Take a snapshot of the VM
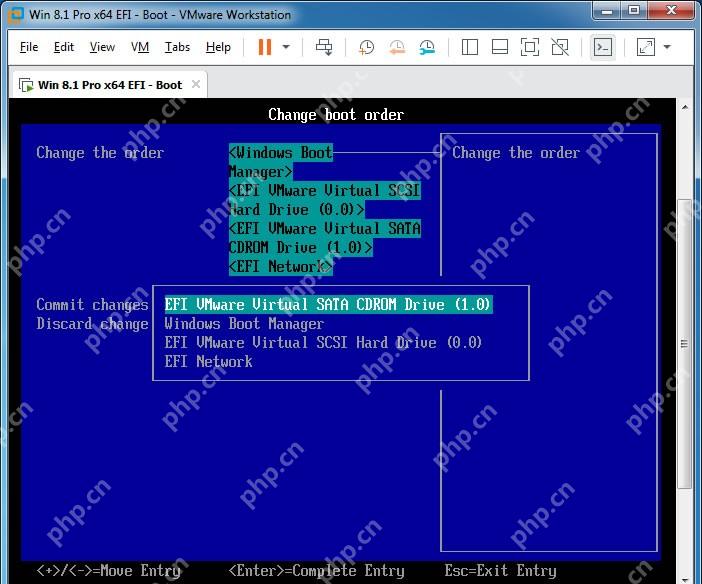 (366, 47)
